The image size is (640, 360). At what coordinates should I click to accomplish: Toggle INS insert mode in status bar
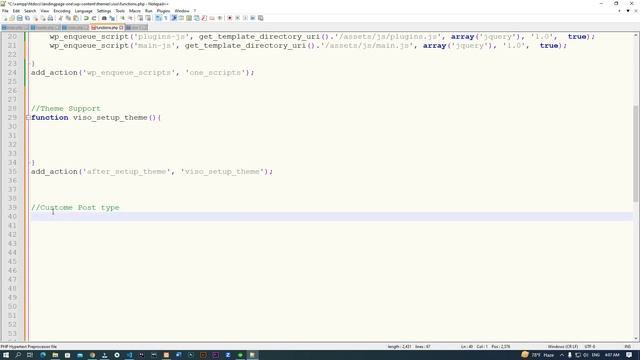tap(627, 347)
